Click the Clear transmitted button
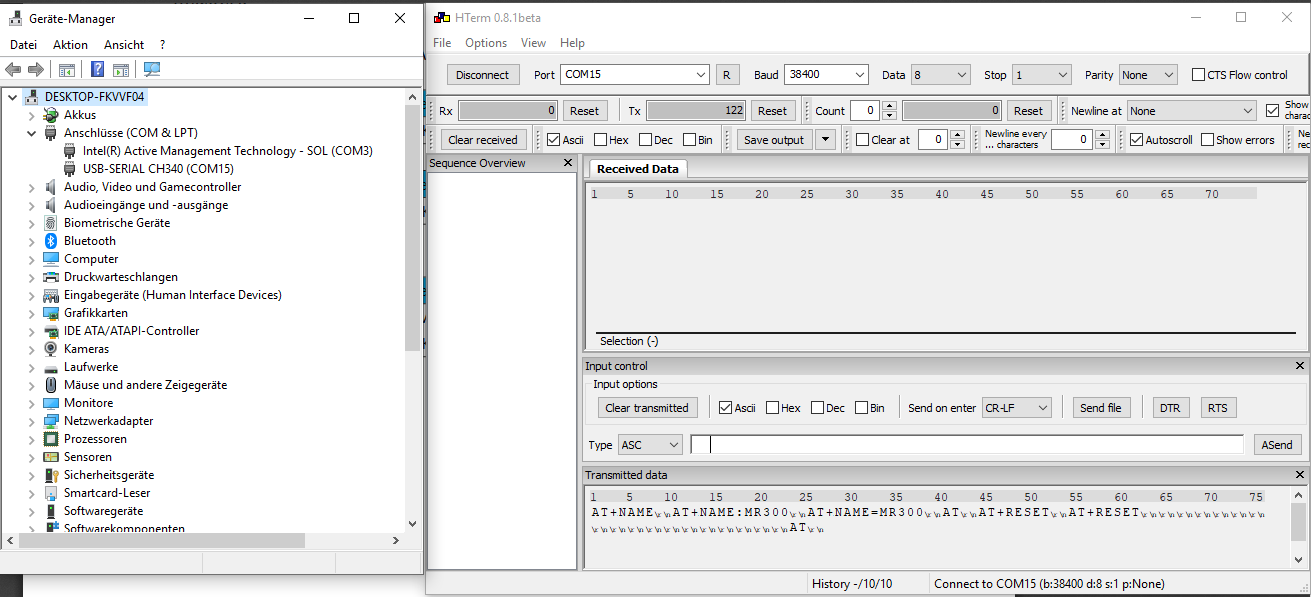The width and height of the screenshot is (1311, 597). coord(647,408)
